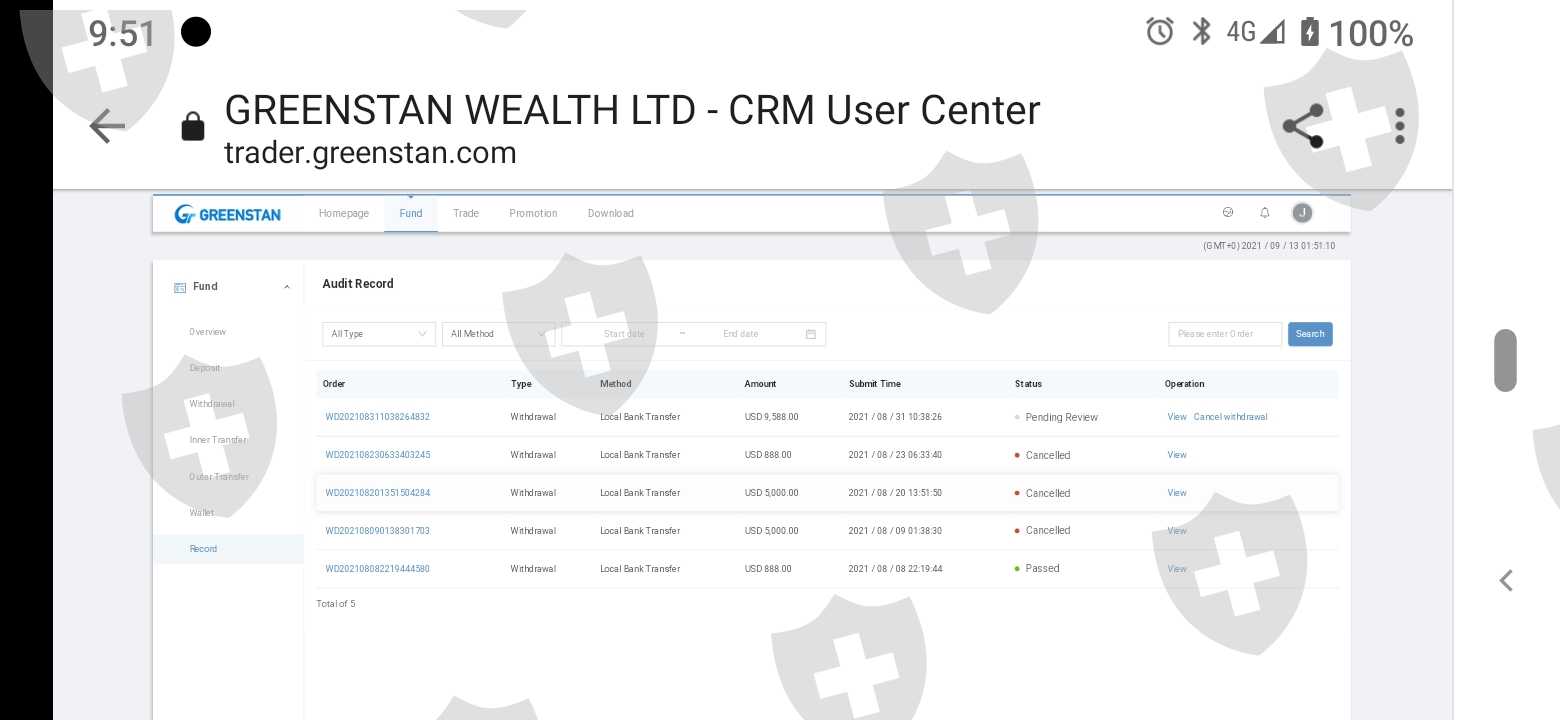Click the Order column header
This screenshot has width=1560, height=720.
pyautogui.click(x=334, y=384)
